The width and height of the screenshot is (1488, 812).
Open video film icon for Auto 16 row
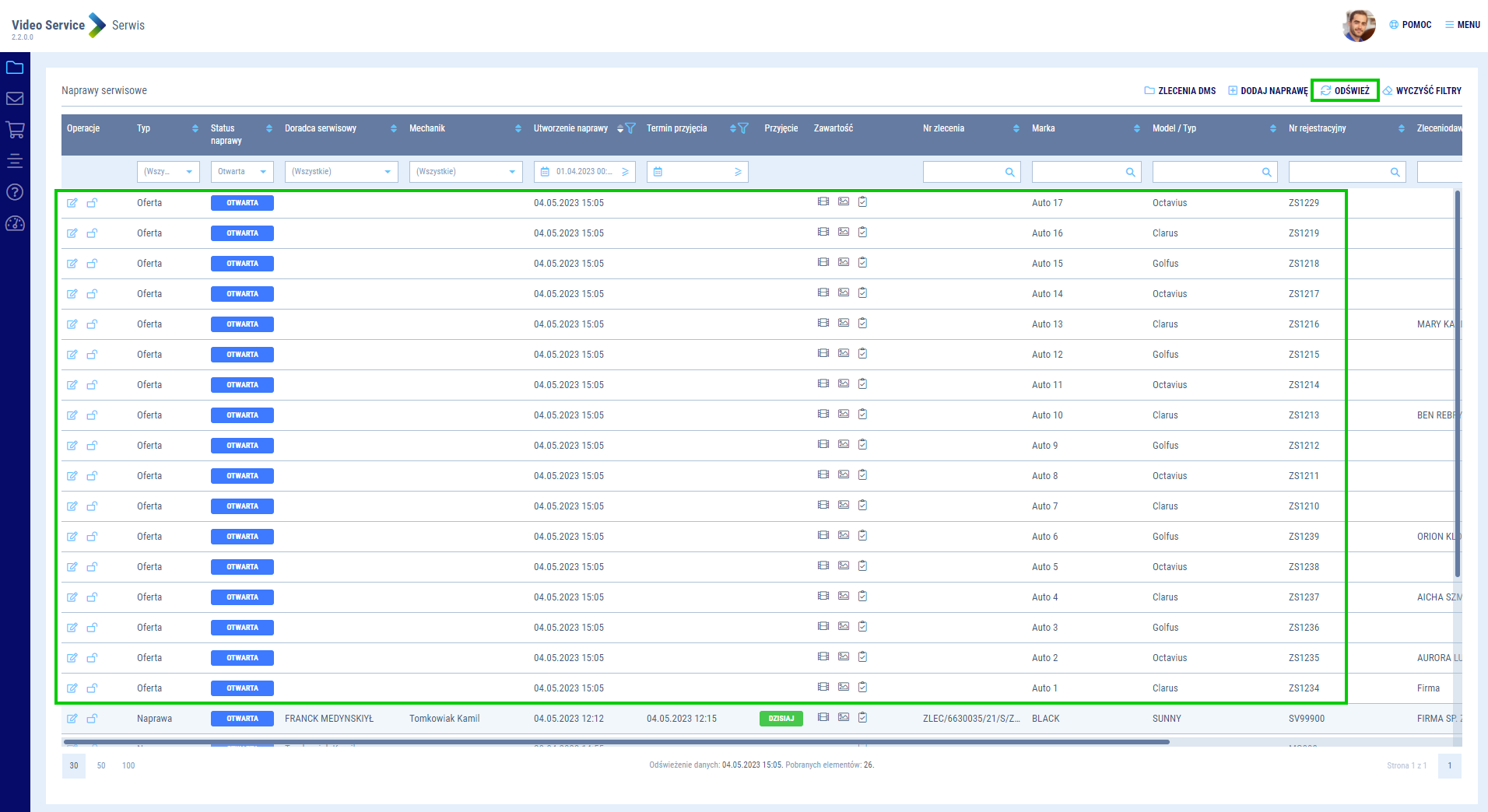coord(823,232)
